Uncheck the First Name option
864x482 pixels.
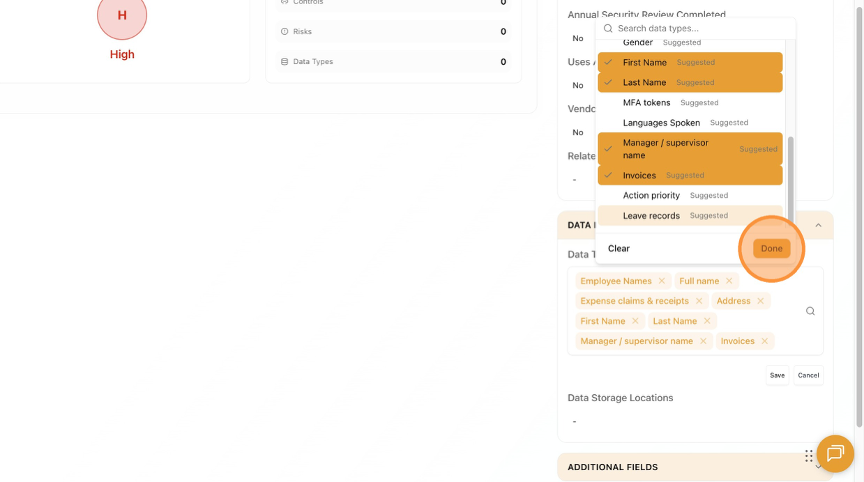(690, 63)
